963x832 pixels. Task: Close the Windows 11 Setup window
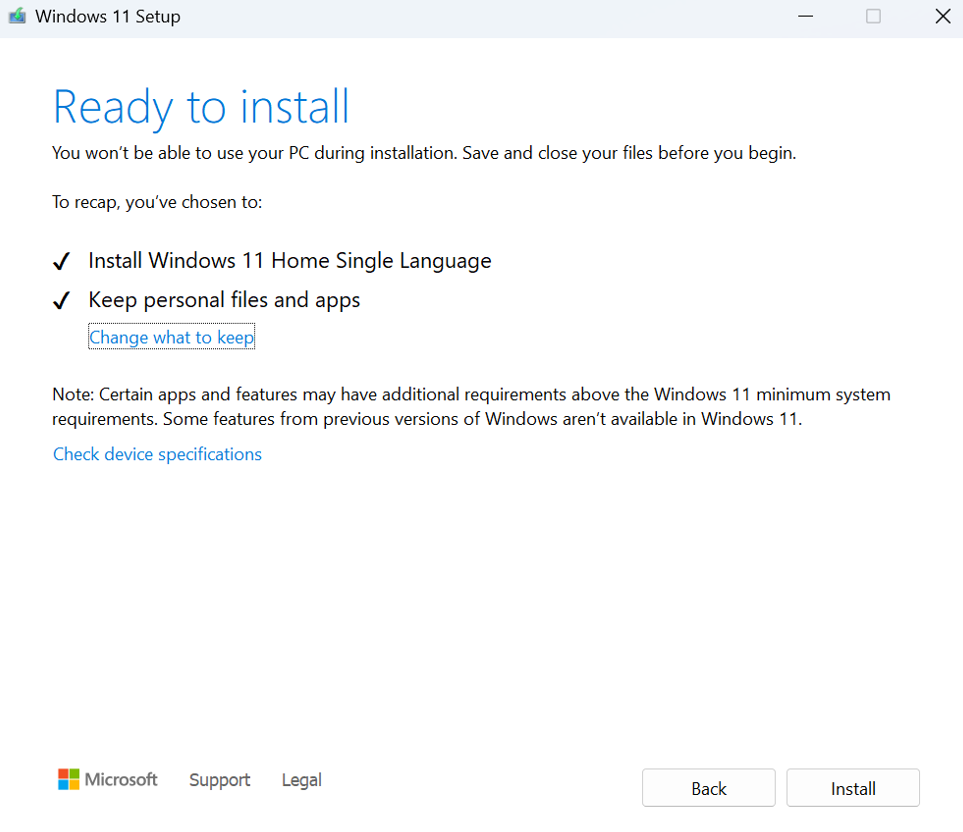(x=941, y=17)
